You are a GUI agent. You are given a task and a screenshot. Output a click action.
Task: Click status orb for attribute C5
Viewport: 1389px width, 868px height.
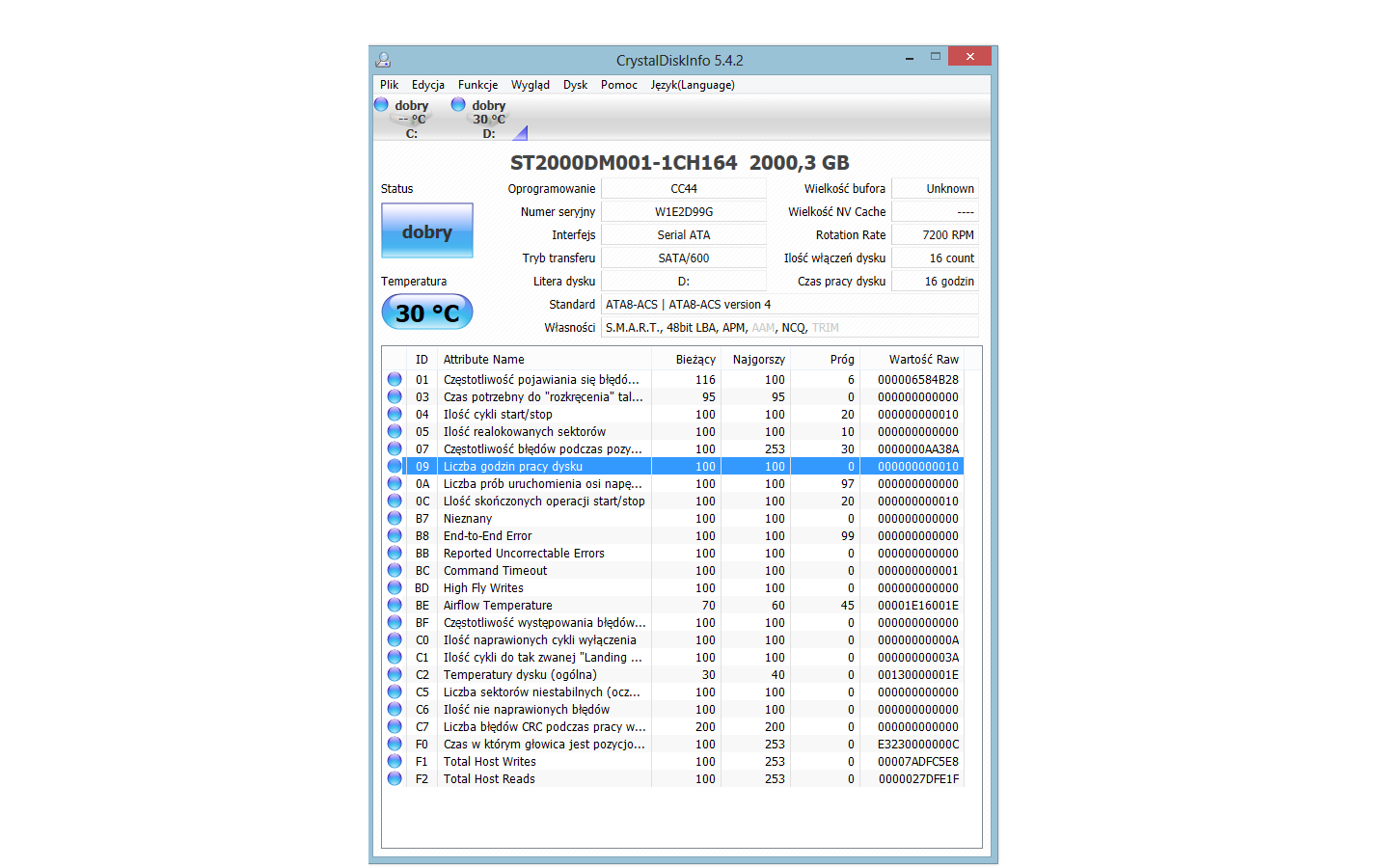395,692
